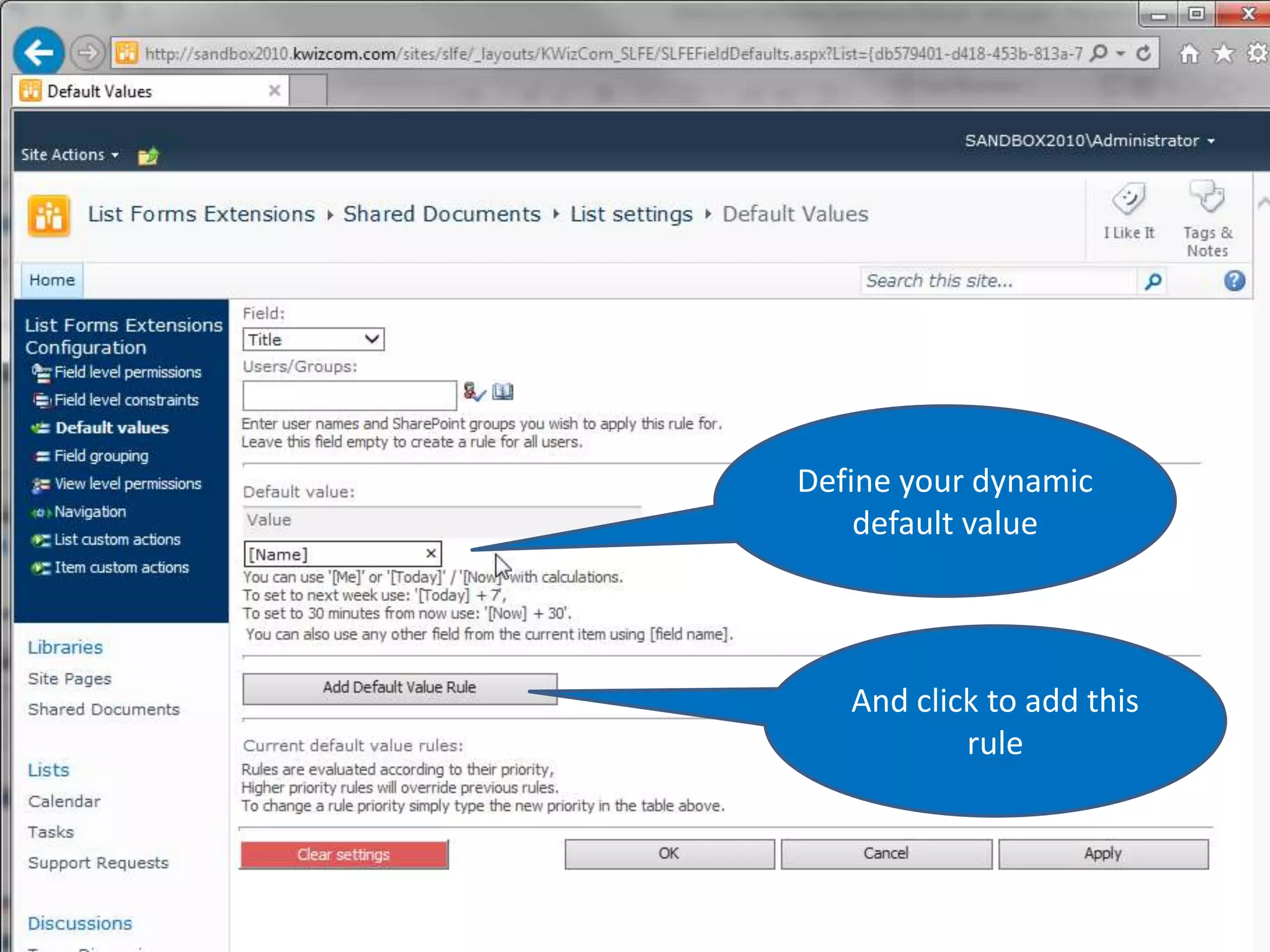Go to List settings breadcrumb link
Image resolution: width=1270 pixels, height=952 pixels.
pyautogui.click(x=631, y=214)
